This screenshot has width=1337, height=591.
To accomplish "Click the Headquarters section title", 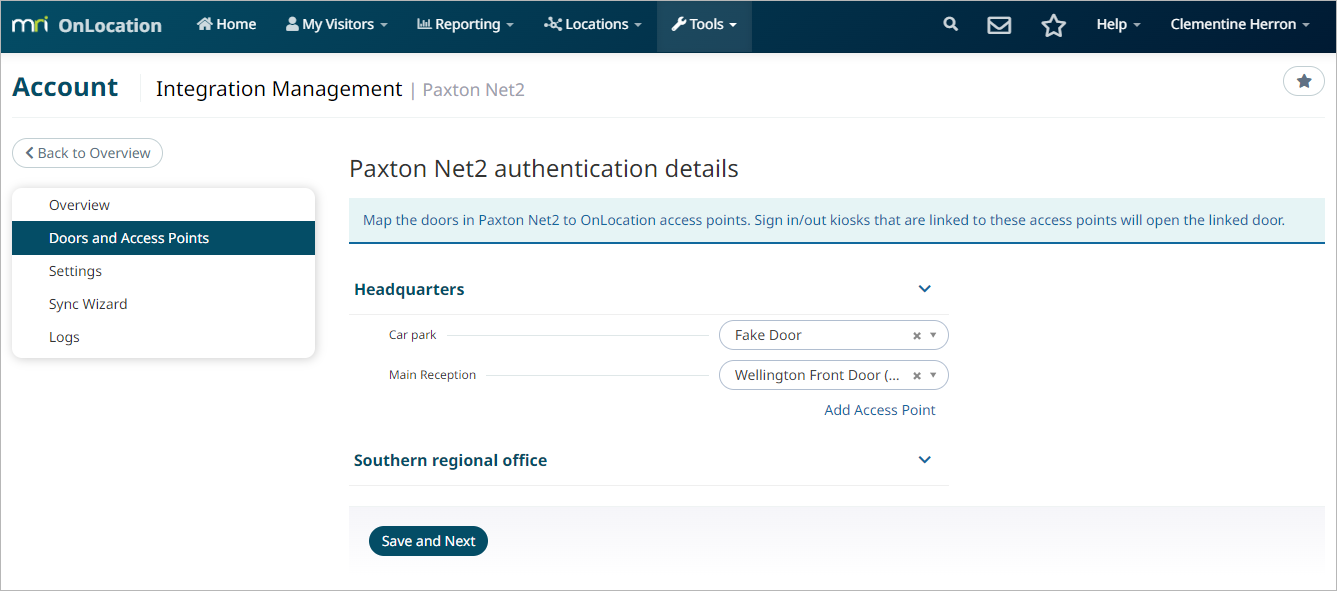I will point(409,289).
